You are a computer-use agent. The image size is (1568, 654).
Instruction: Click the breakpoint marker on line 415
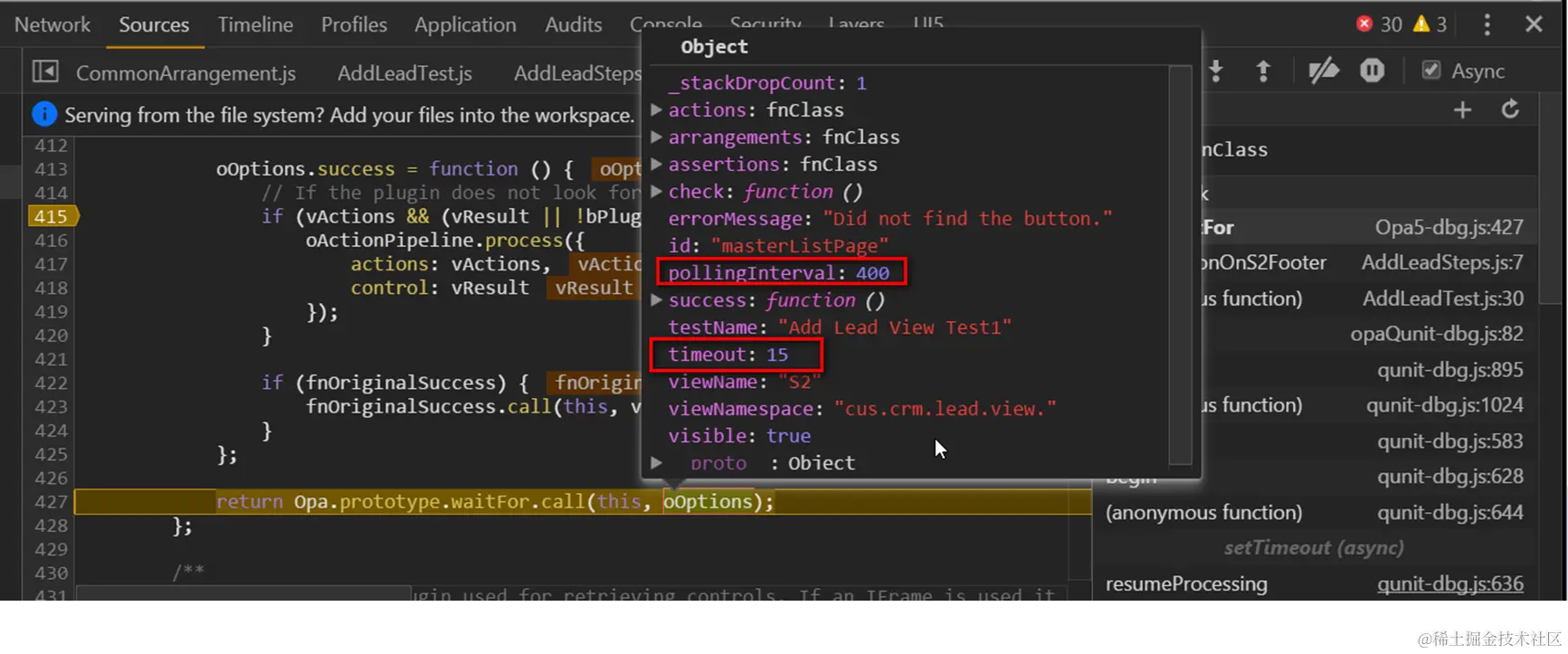point(52,216)
